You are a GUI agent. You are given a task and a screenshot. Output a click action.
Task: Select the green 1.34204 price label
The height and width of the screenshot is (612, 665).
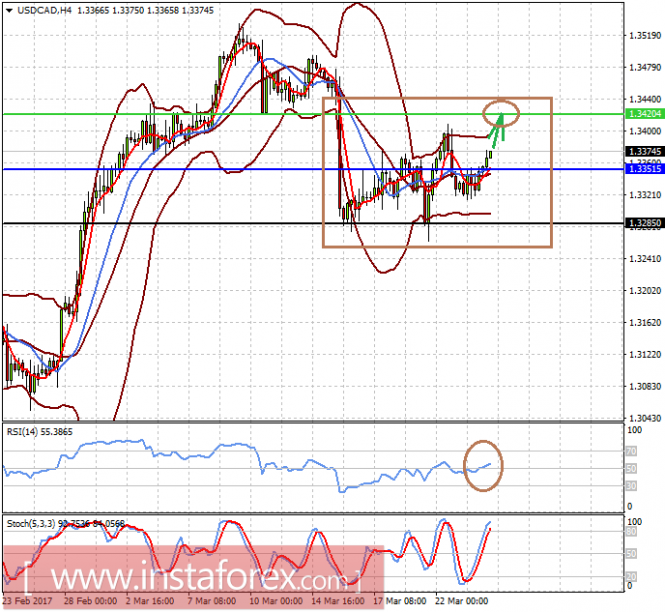pyautogui.click(x=645, y=114)
